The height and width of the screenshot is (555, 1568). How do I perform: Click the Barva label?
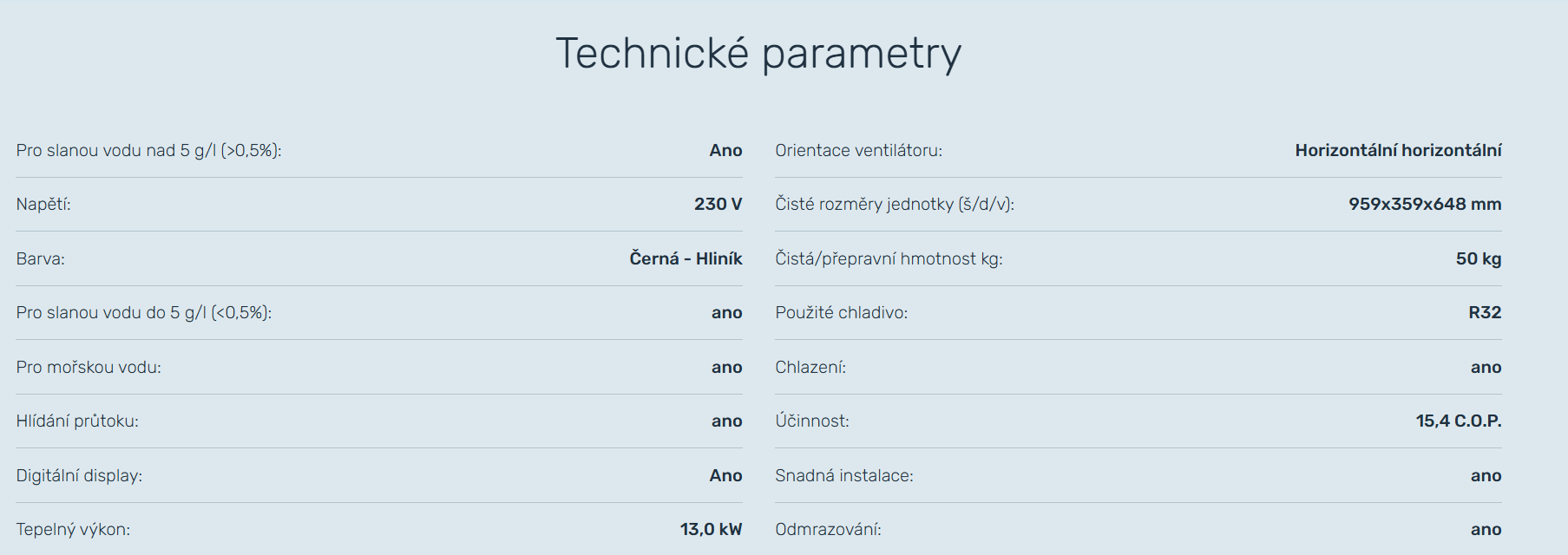(x=40, y=259)
